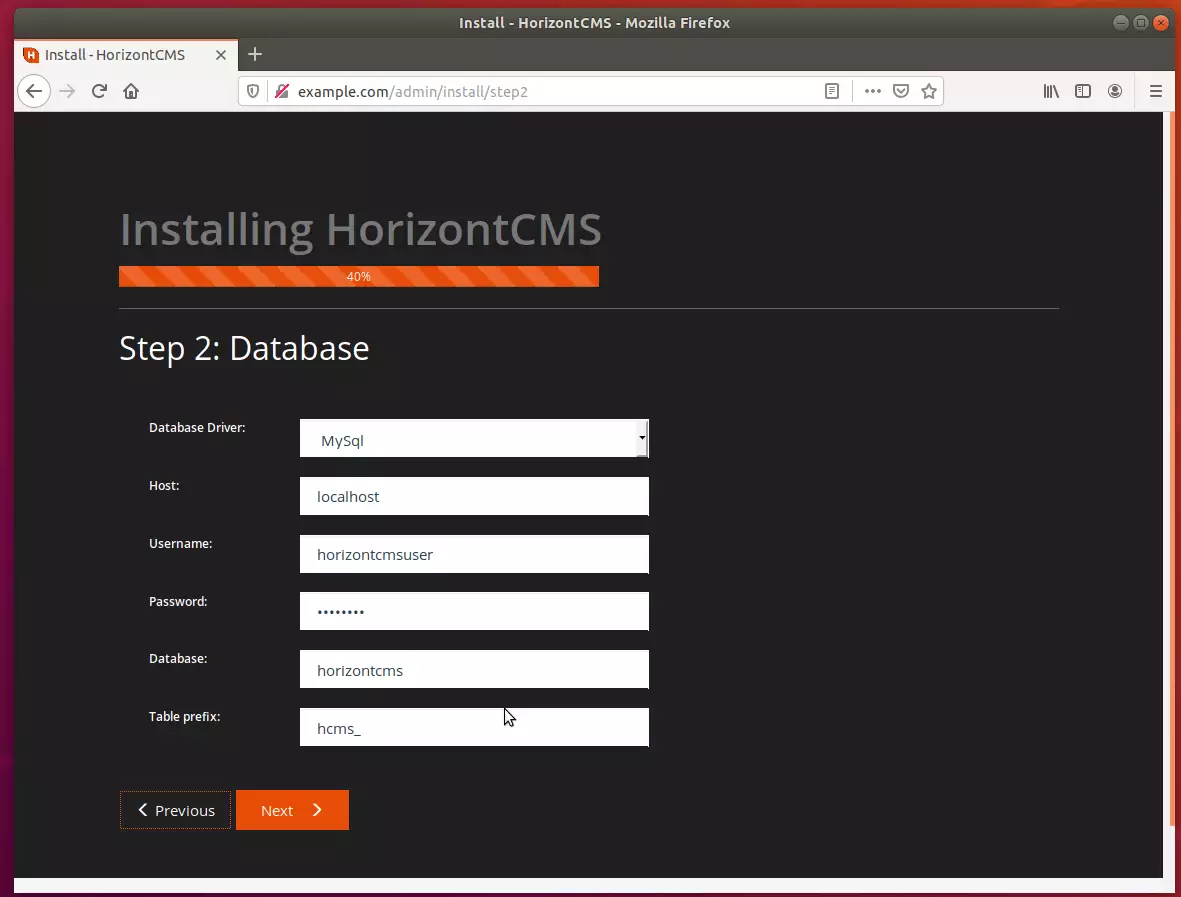Minimize the Firefox window
This screenshot has width=1181, height=897.
pos(1121,23)
